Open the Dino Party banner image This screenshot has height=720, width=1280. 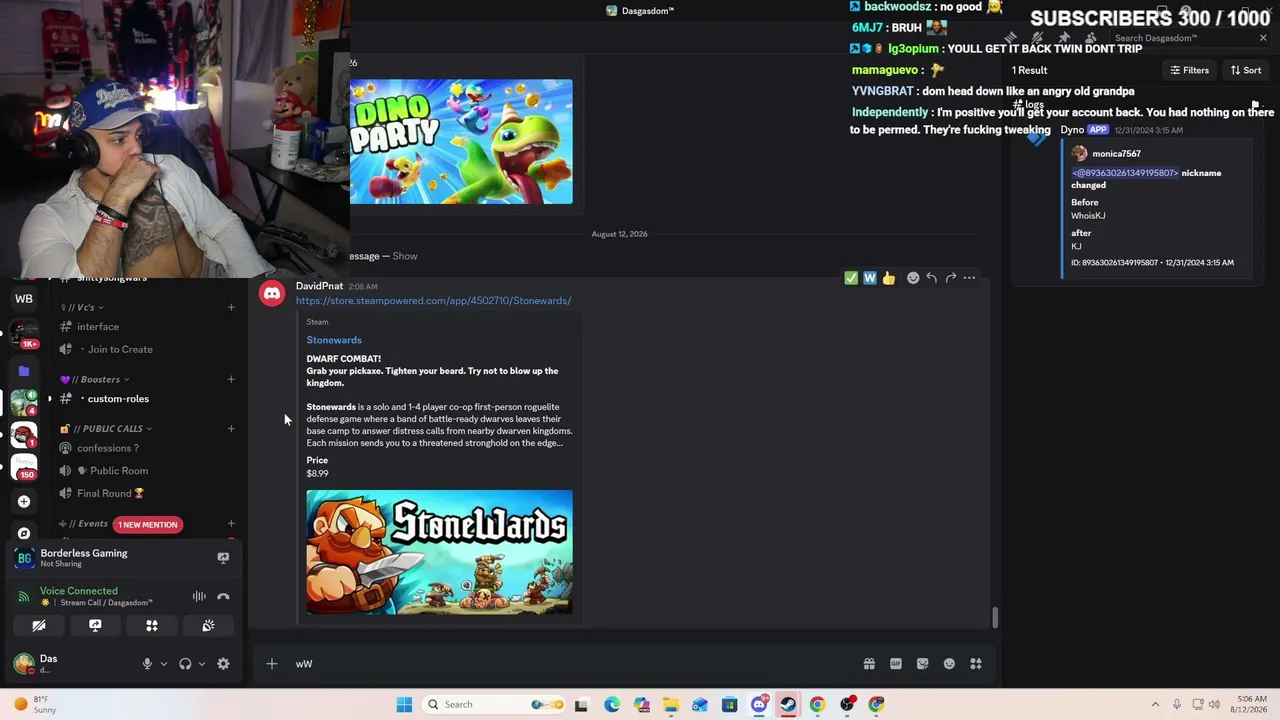(x=461, y=142)
